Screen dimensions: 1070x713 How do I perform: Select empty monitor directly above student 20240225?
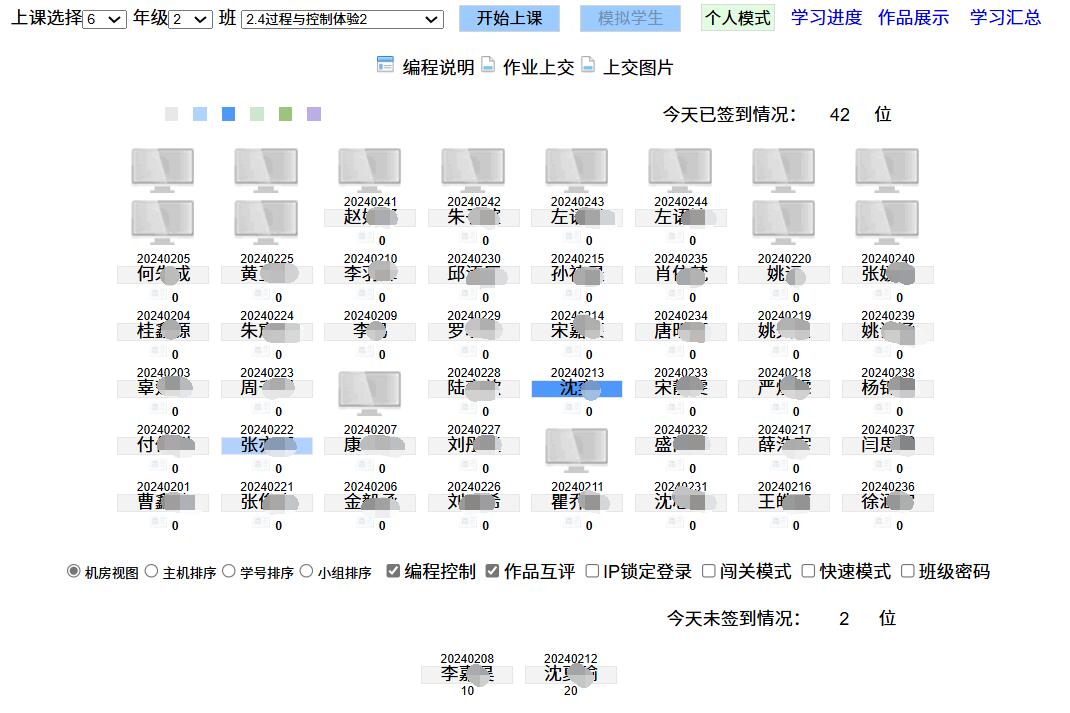coord(266,222)
